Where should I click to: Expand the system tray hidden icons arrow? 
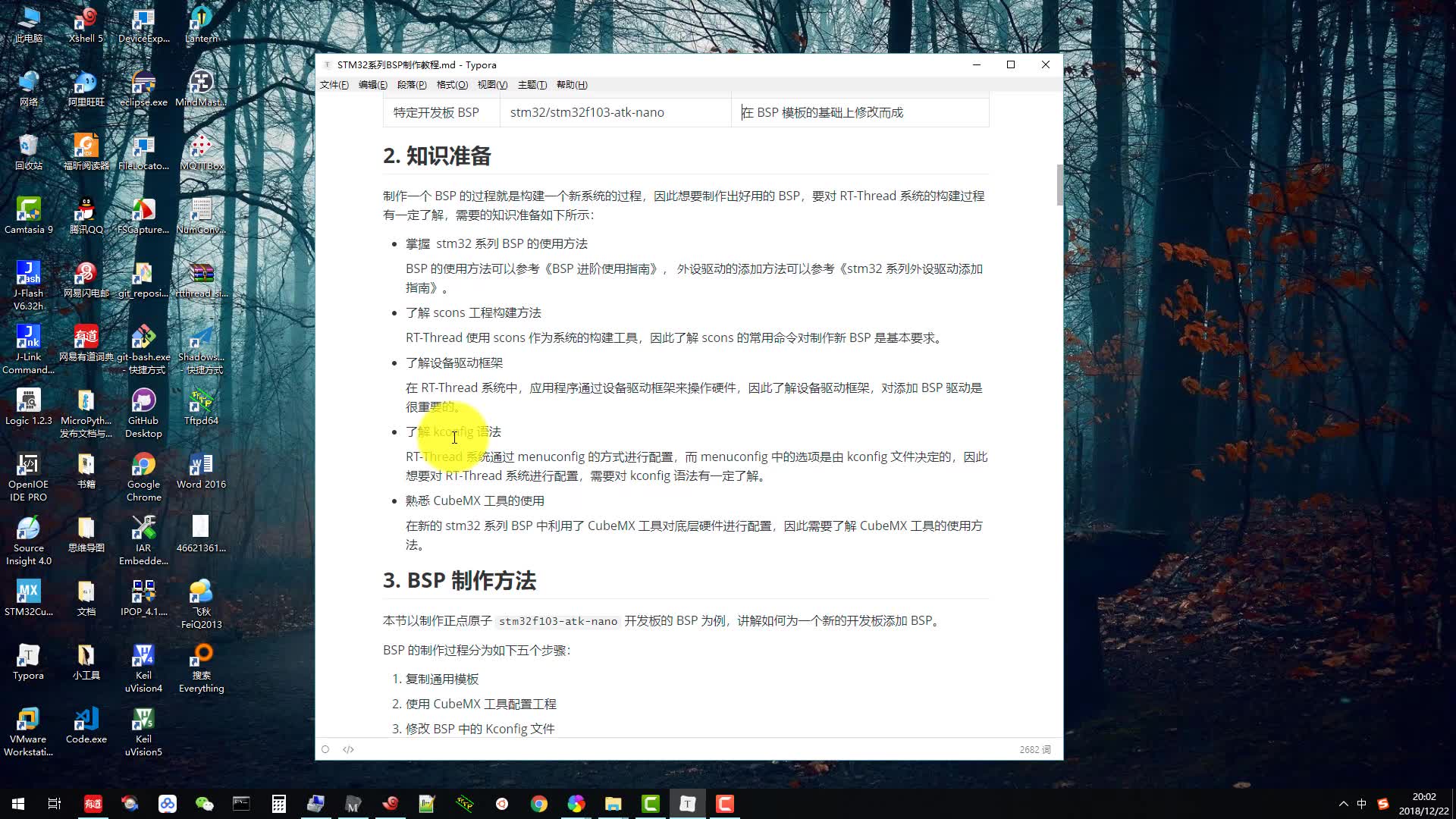1343,804
